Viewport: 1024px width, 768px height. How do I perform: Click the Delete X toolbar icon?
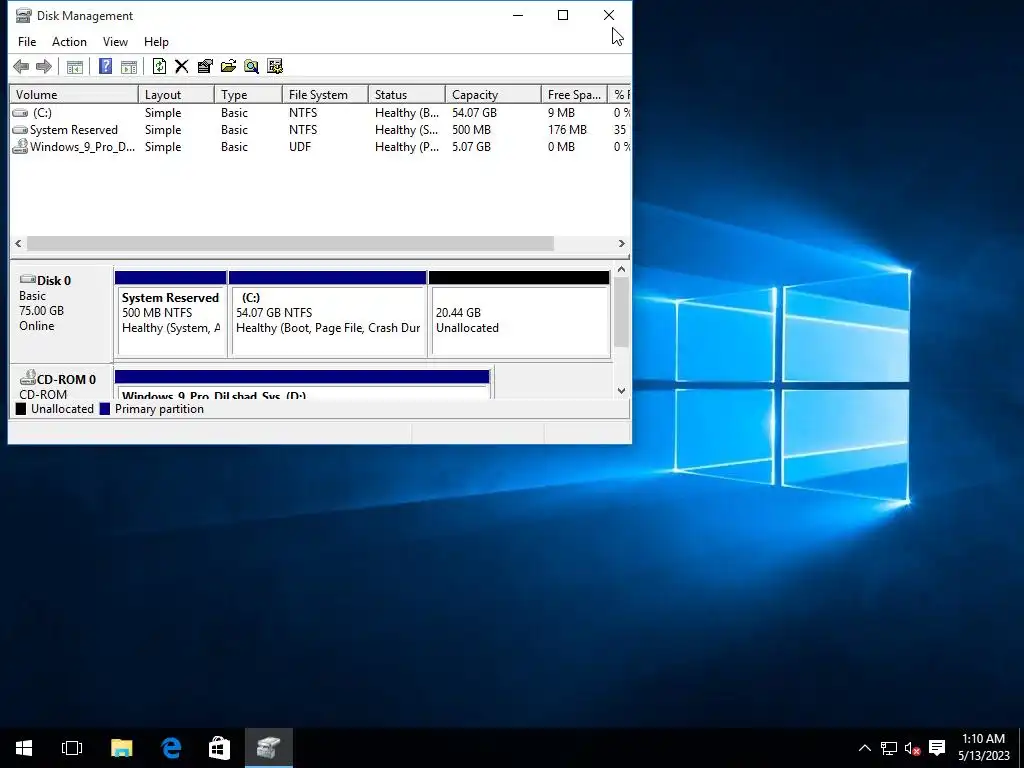coord(182,66)
